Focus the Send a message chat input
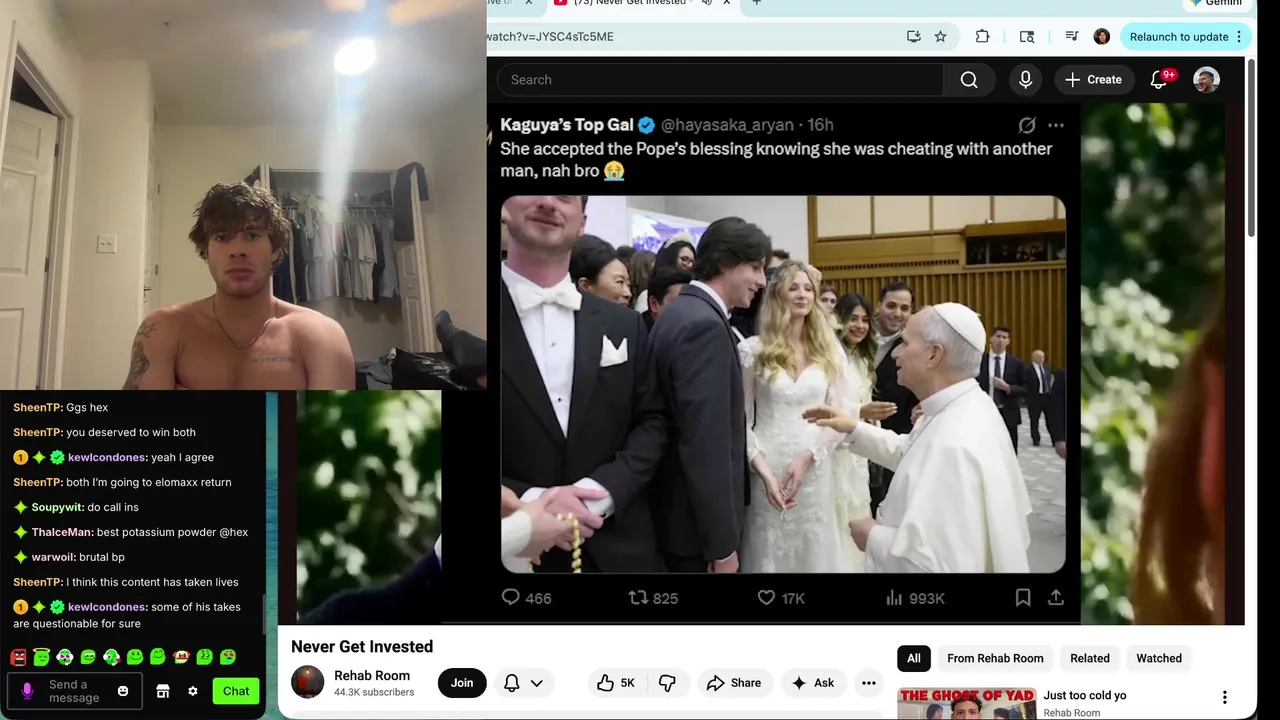1280x720 pixels. [x=75, y=691]
